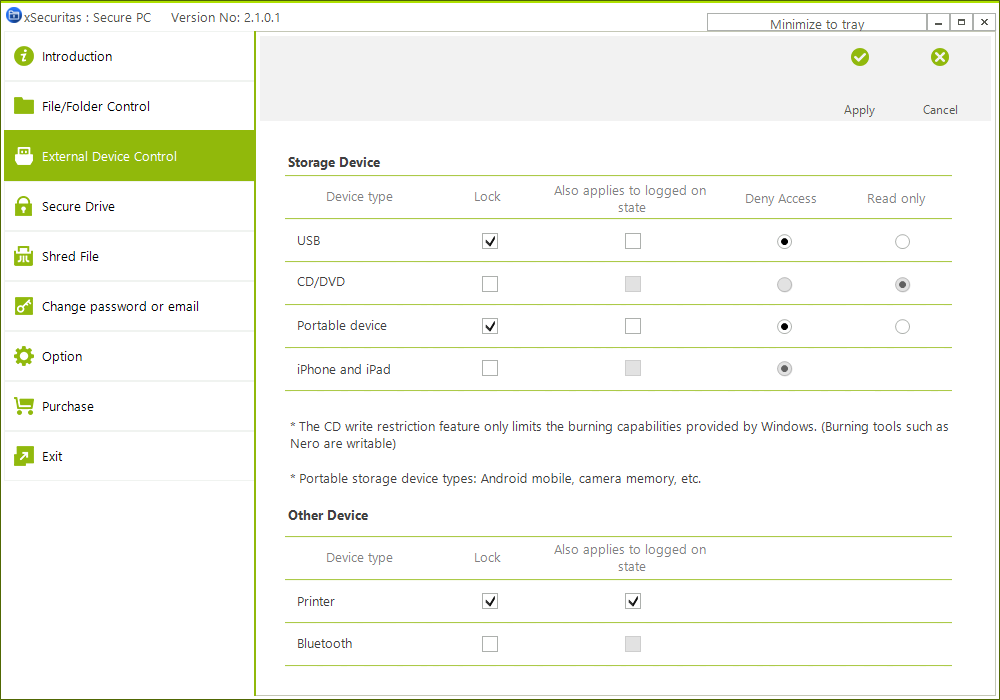Click the Deny Access column header

[x=781, y=199]
